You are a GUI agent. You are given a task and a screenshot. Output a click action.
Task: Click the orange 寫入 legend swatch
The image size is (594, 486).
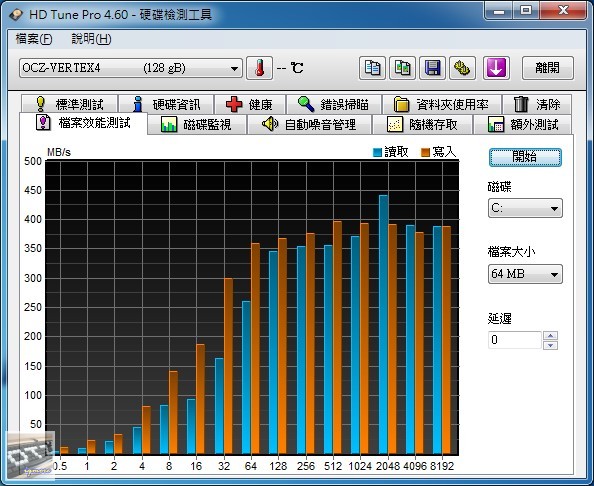point(425,152)
